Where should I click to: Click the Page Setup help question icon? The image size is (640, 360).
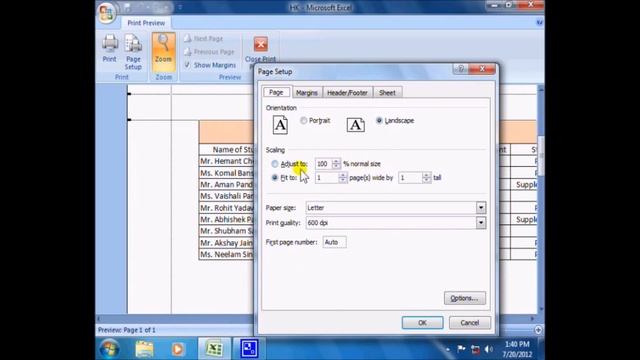point(461,69)
